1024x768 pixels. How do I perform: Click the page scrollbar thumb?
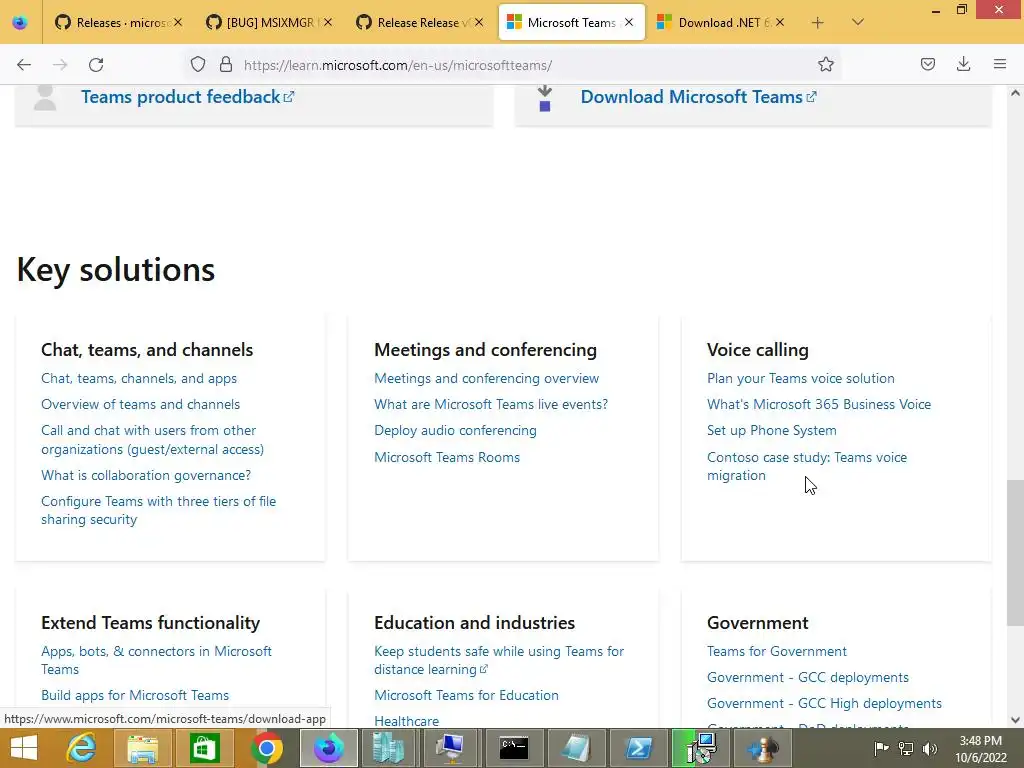click(1015, 553)
